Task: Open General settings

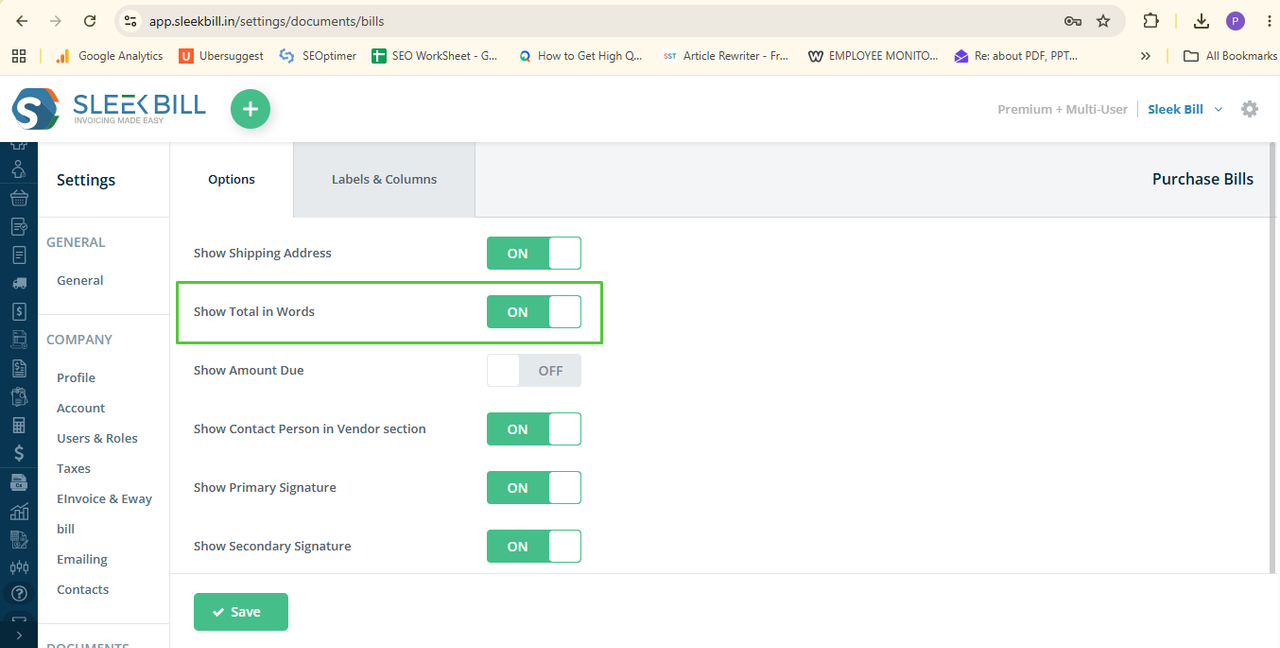Action: click(x=80, y=281)
